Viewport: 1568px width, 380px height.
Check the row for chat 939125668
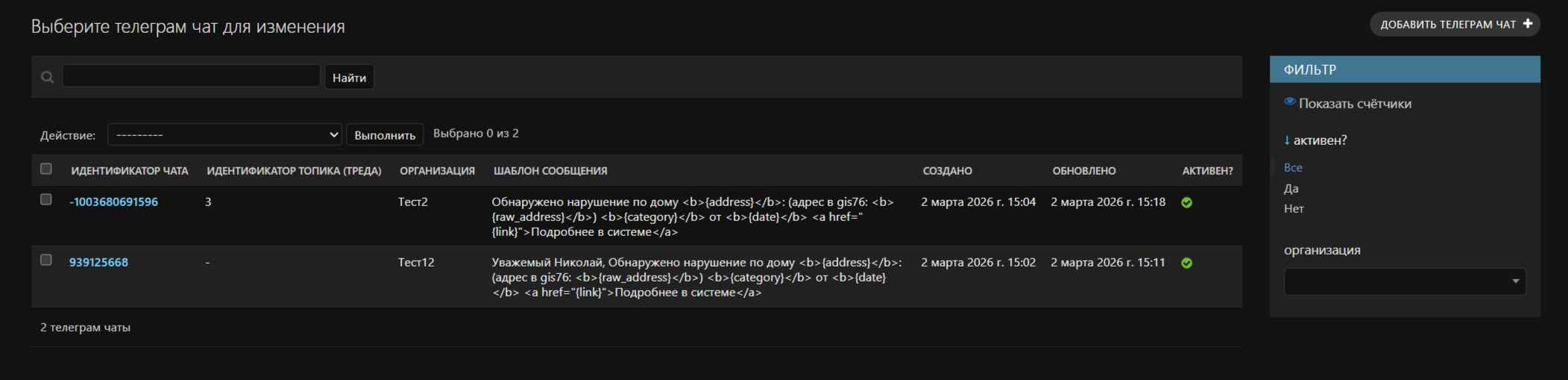coord(46,260)
